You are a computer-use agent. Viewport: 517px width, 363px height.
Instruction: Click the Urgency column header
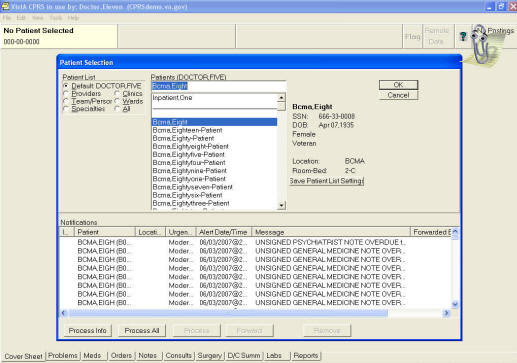pos(181,232)
